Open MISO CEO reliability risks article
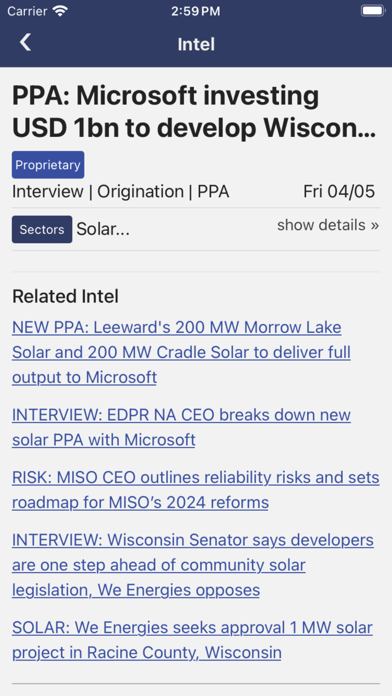The image size is (392, 696). pos(196,490)
